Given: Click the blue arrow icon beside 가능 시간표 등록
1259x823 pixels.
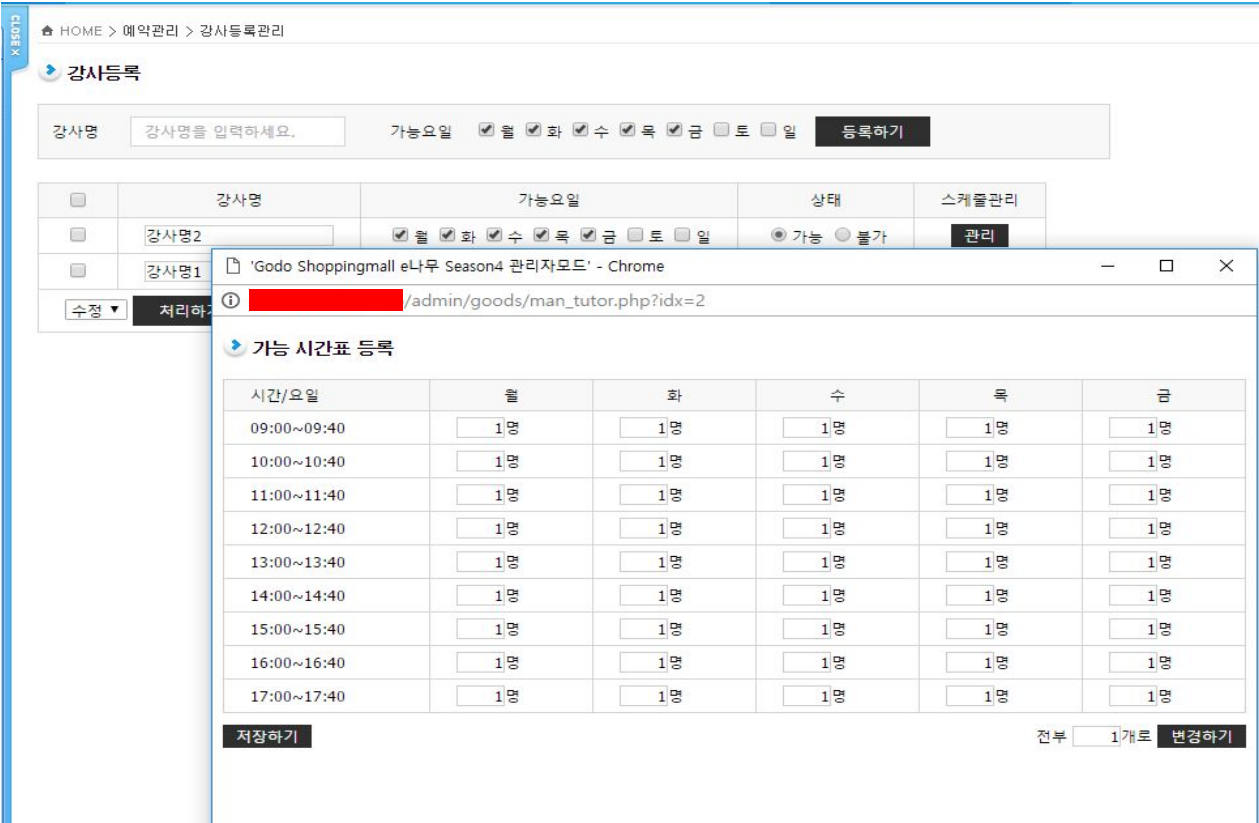Looking at the screenshot, I should 235,348.
